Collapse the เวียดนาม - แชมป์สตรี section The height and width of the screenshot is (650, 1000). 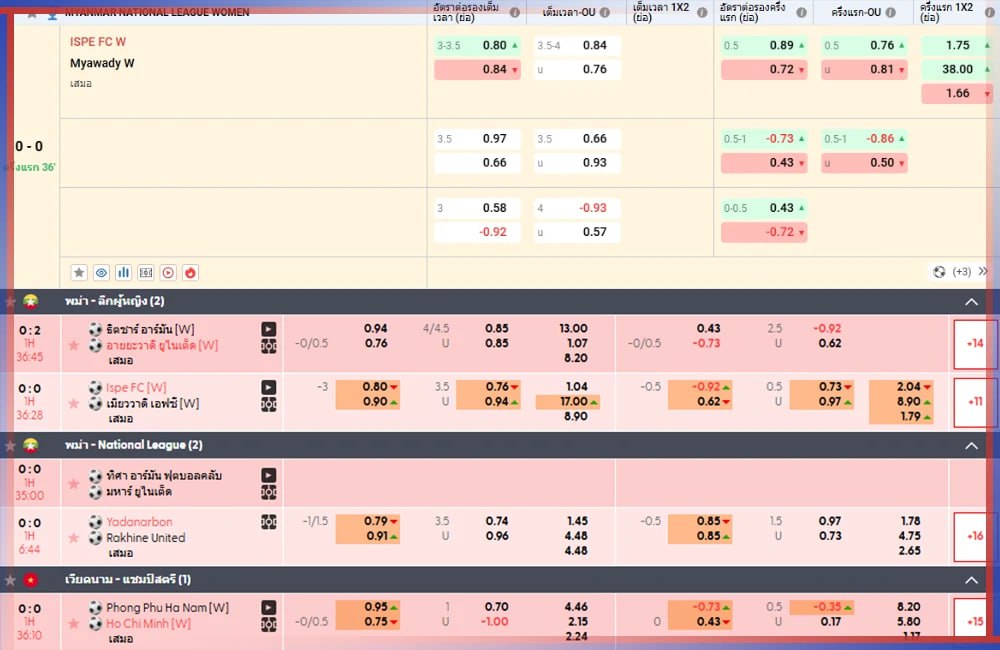tap(970, 580)
